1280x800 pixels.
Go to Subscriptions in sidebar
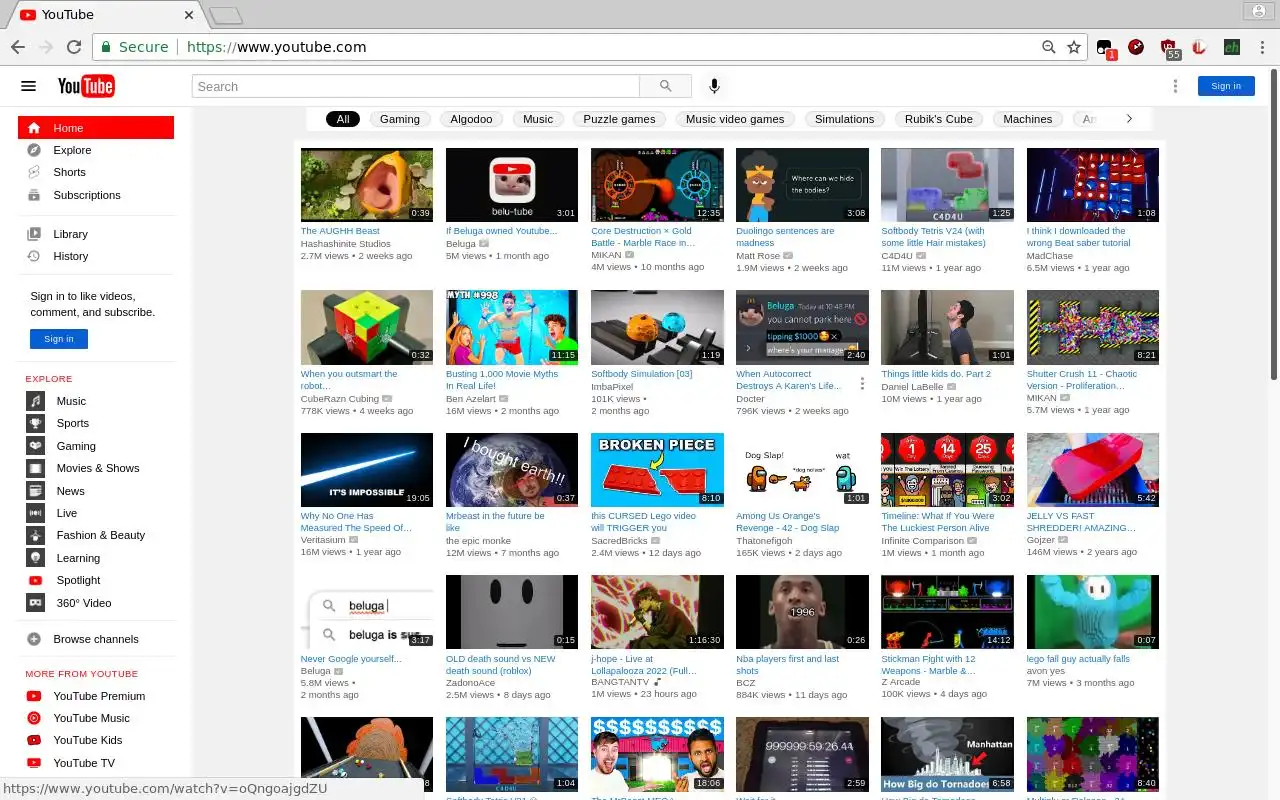tap(96, 195)
